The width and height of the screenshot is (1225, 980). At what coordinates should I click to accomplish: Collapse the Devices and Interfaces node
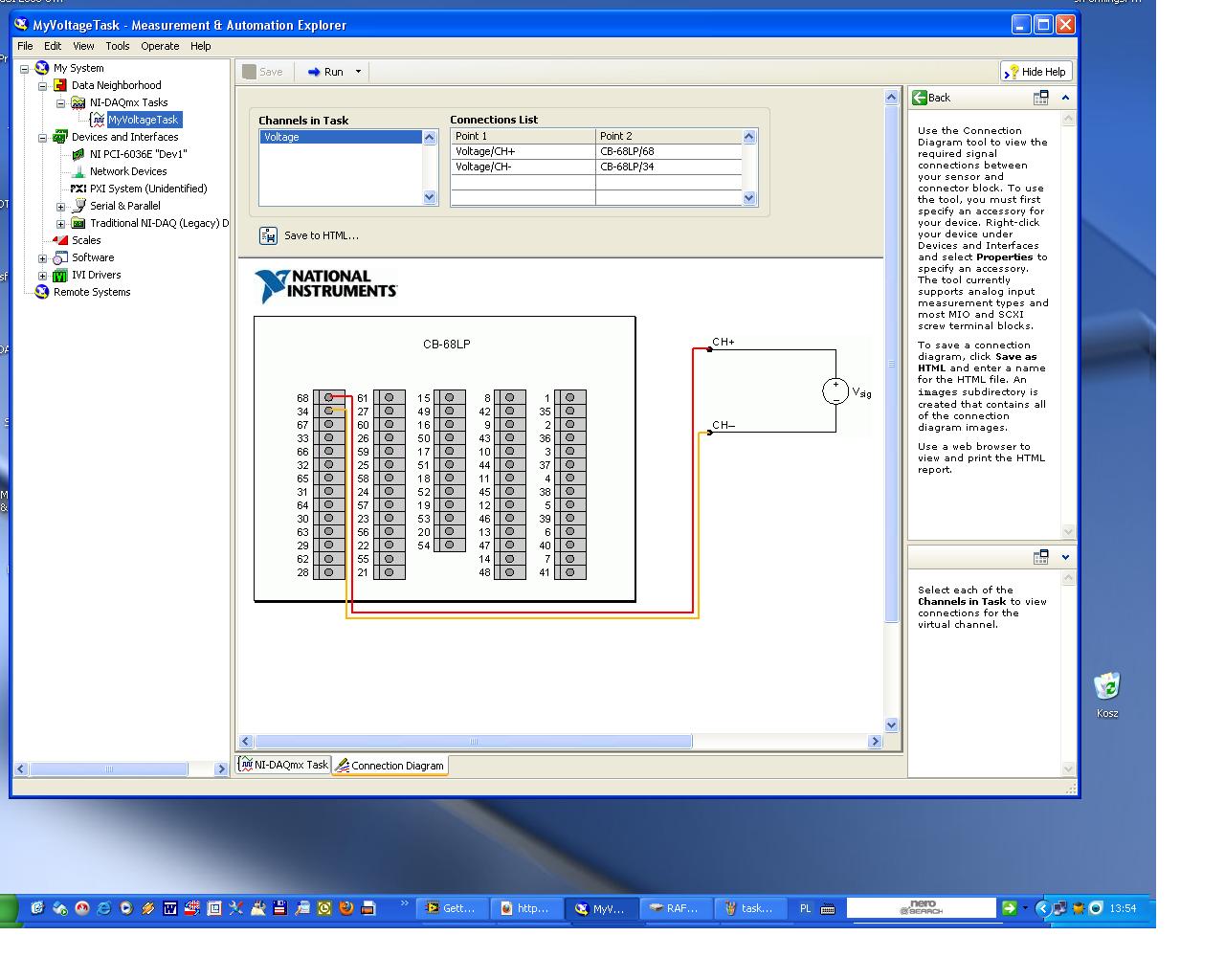(x=43, y=137)
